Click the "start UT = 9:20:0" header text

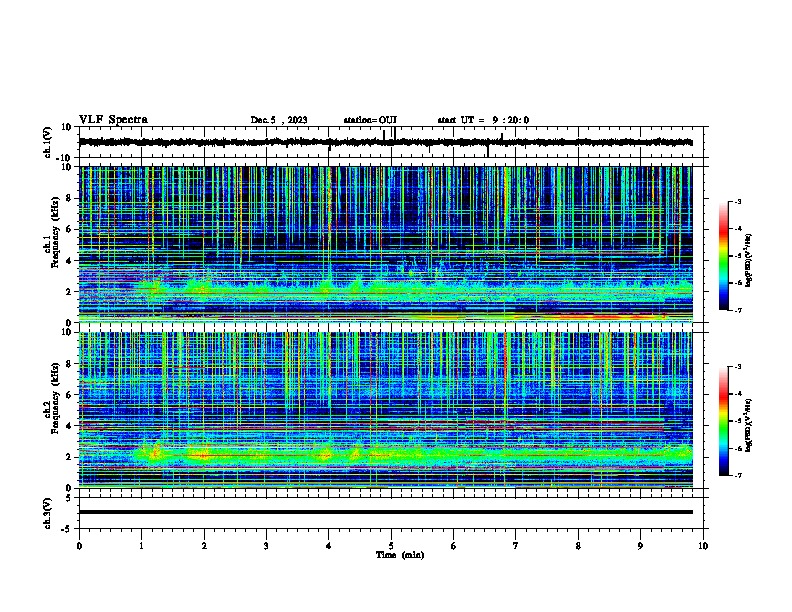point(483,120)
